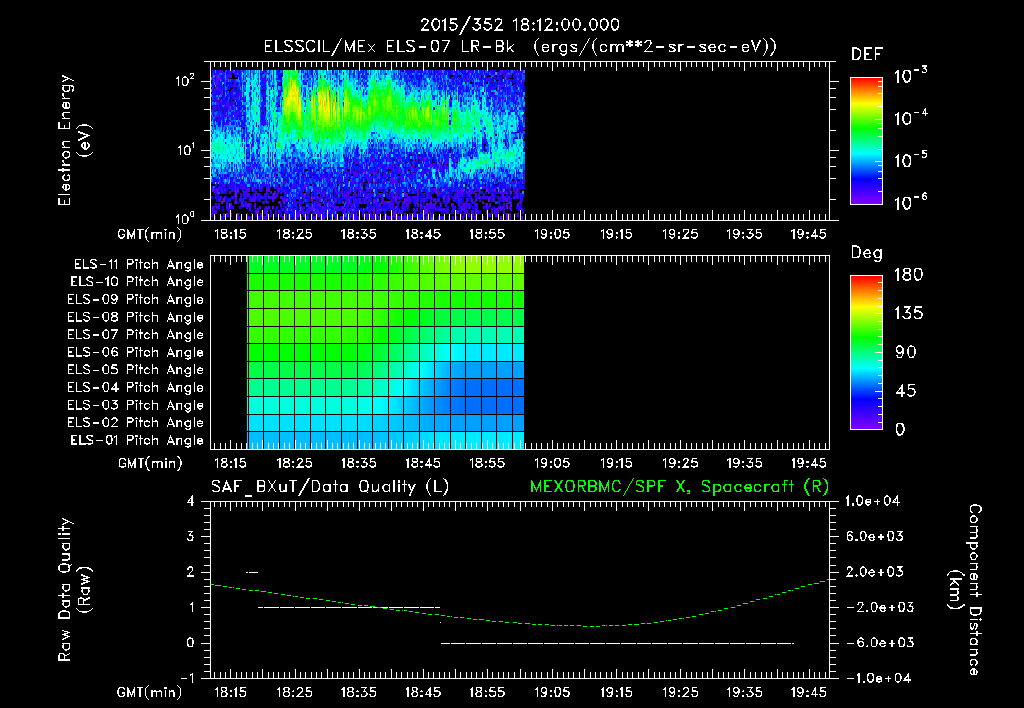Click the 19:35 time label under the data quality plot
The width and height of the screenshot is (1024, 708).
(x=744, y=692)
